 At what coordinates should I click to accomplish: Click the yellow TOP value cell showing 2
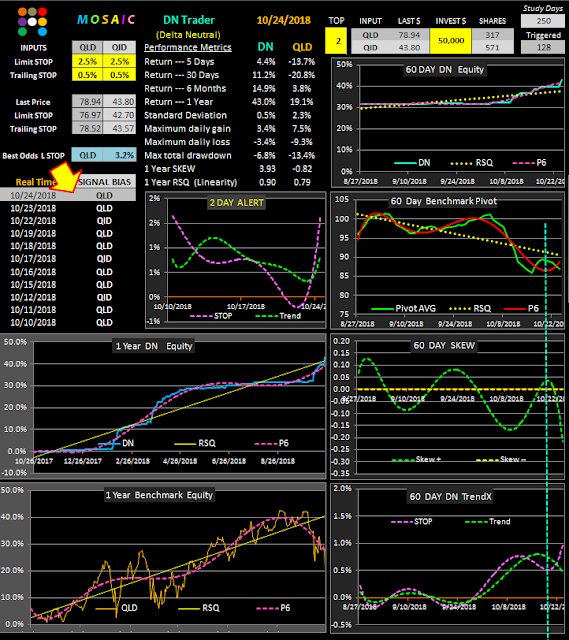(336, 41)
